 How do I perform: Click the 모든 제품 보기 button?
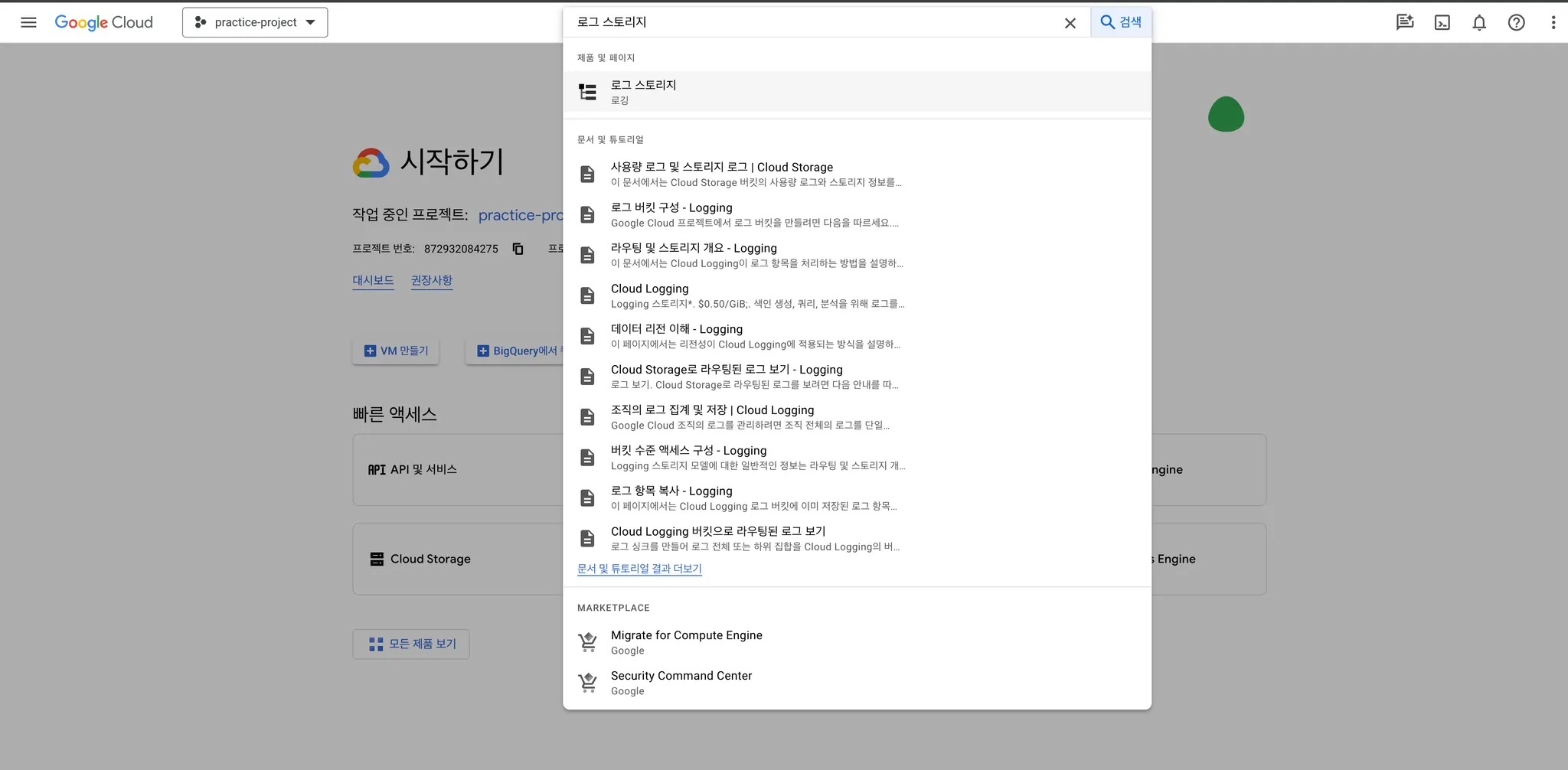411,644
